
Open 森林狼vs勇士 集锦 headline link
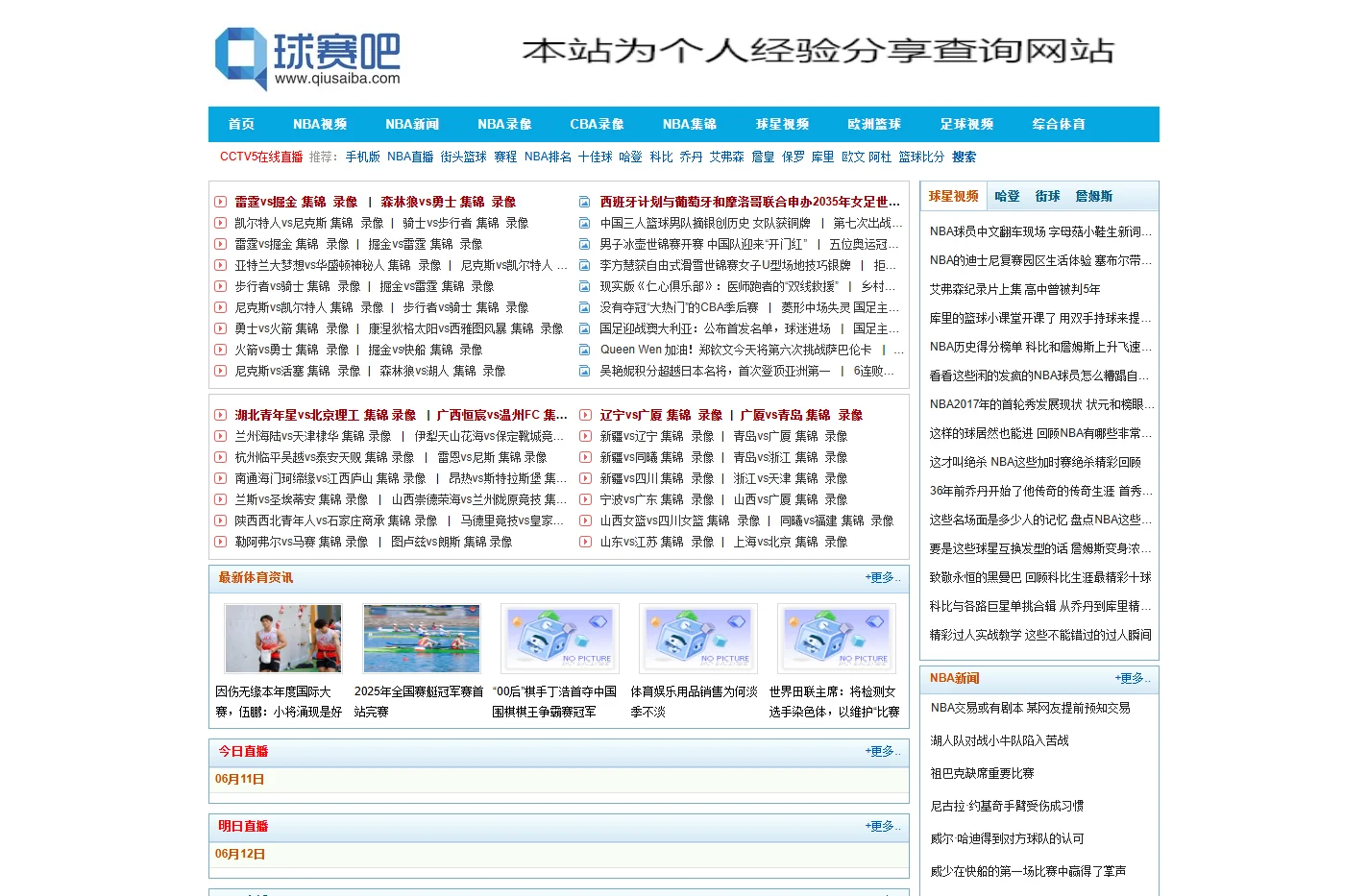coord(449,202)
